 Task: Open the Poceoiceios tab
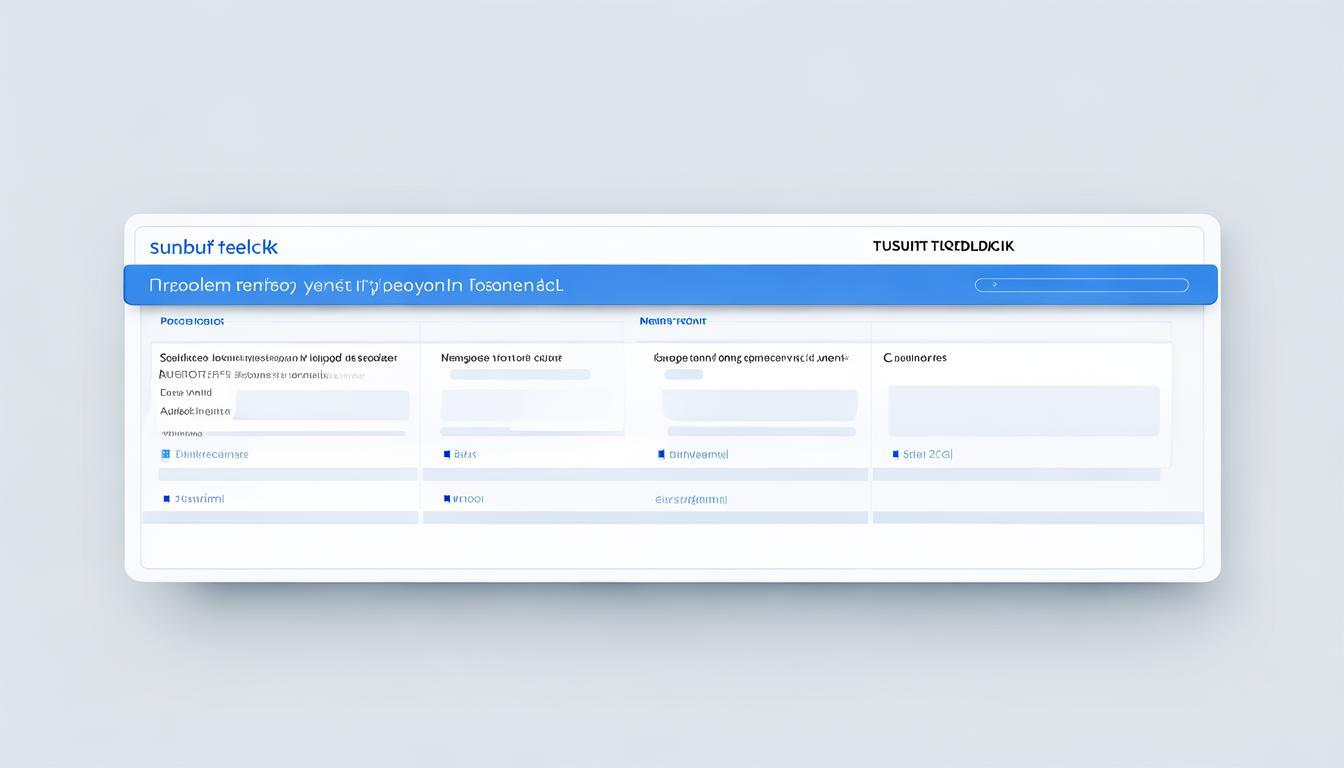tap(192, 321)
